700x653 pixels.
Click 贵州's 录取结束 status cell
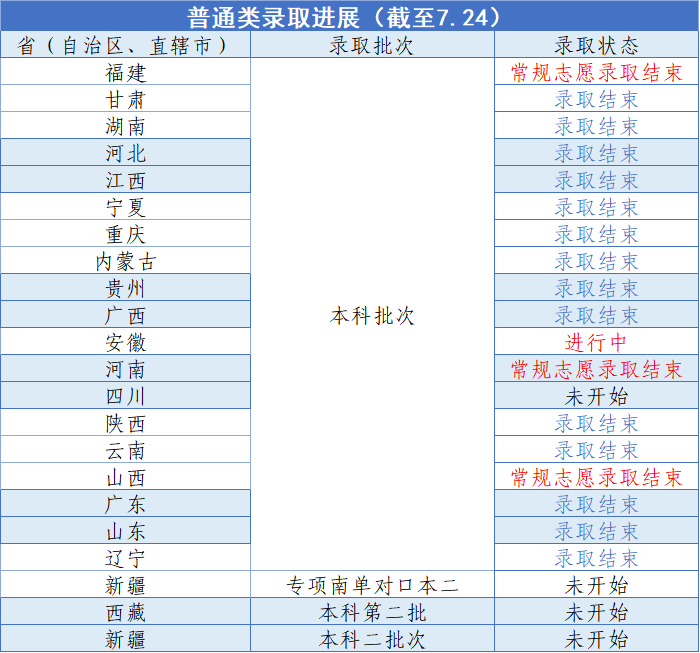[x=596, y=288]
